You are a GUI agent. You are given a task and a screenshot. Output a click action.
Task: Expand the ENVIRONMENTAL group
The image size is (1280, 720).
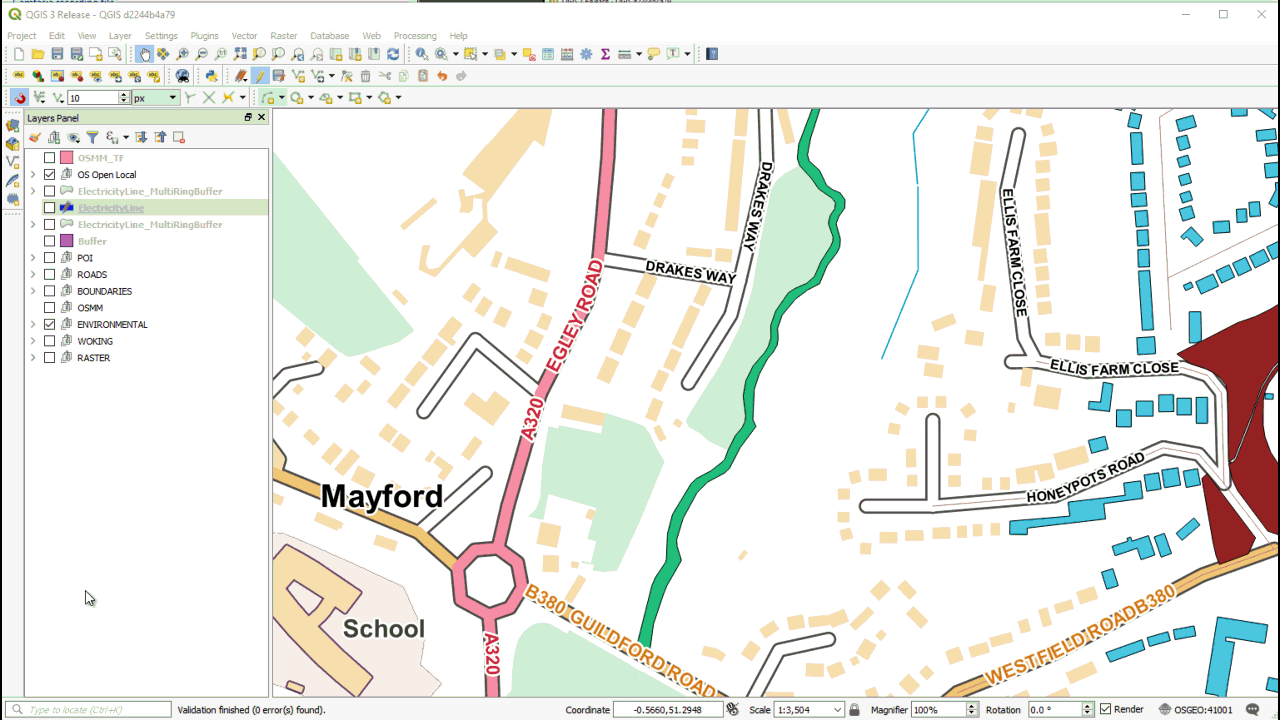33,325
